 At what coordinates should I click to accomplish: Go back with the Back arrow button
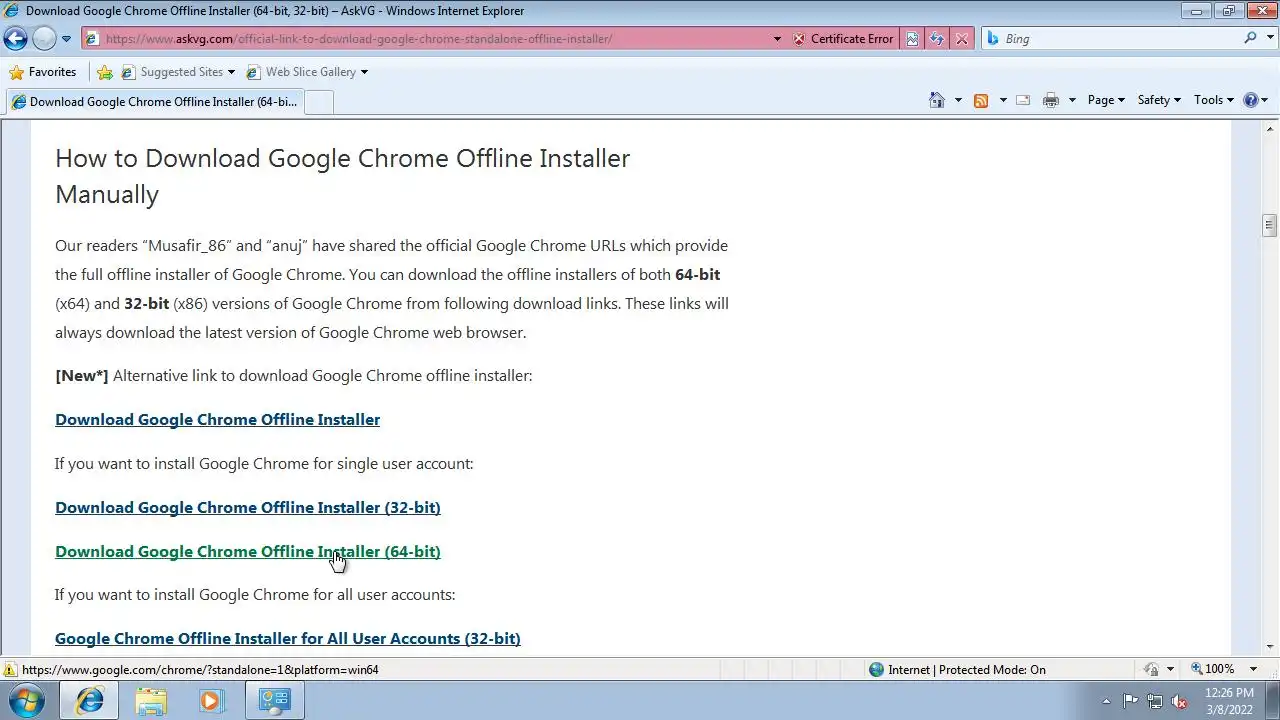coord(15,39)
